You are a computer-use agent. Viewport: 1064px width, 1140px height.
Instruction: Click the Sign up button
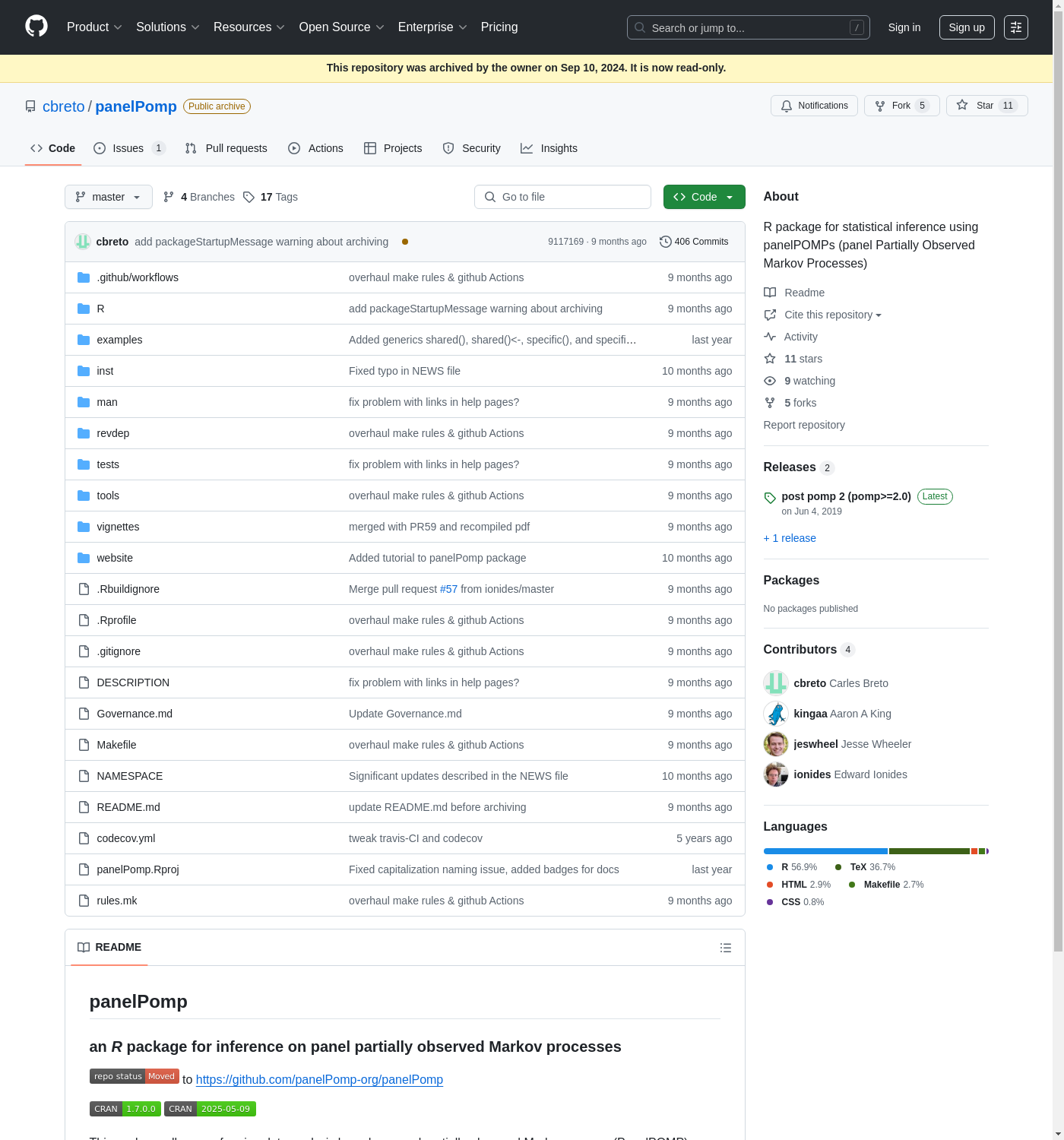click(967, 27)
